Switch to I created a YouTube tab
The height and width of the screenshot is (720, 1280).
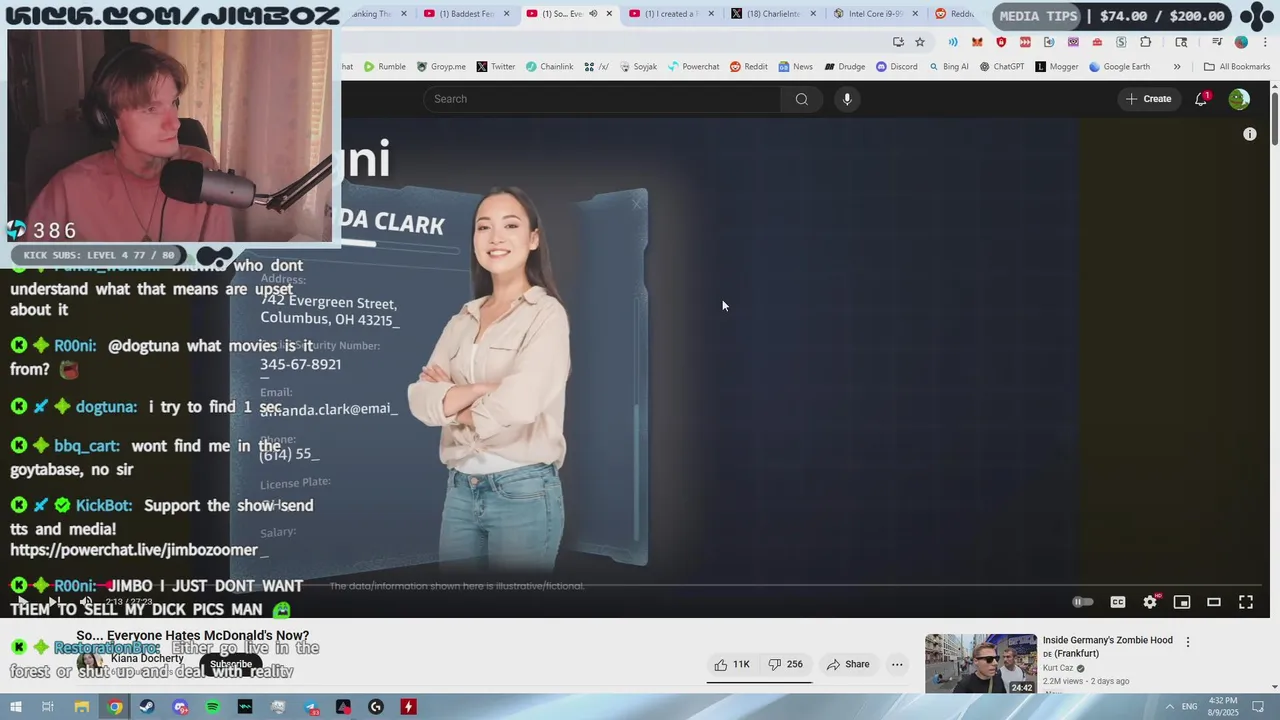(671, 14)
